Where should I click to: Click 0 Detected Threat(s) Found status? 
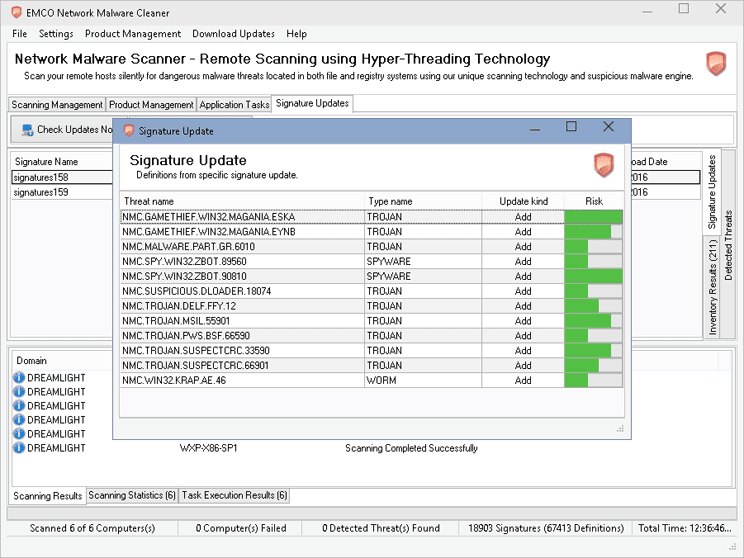(x=381, y=528)
